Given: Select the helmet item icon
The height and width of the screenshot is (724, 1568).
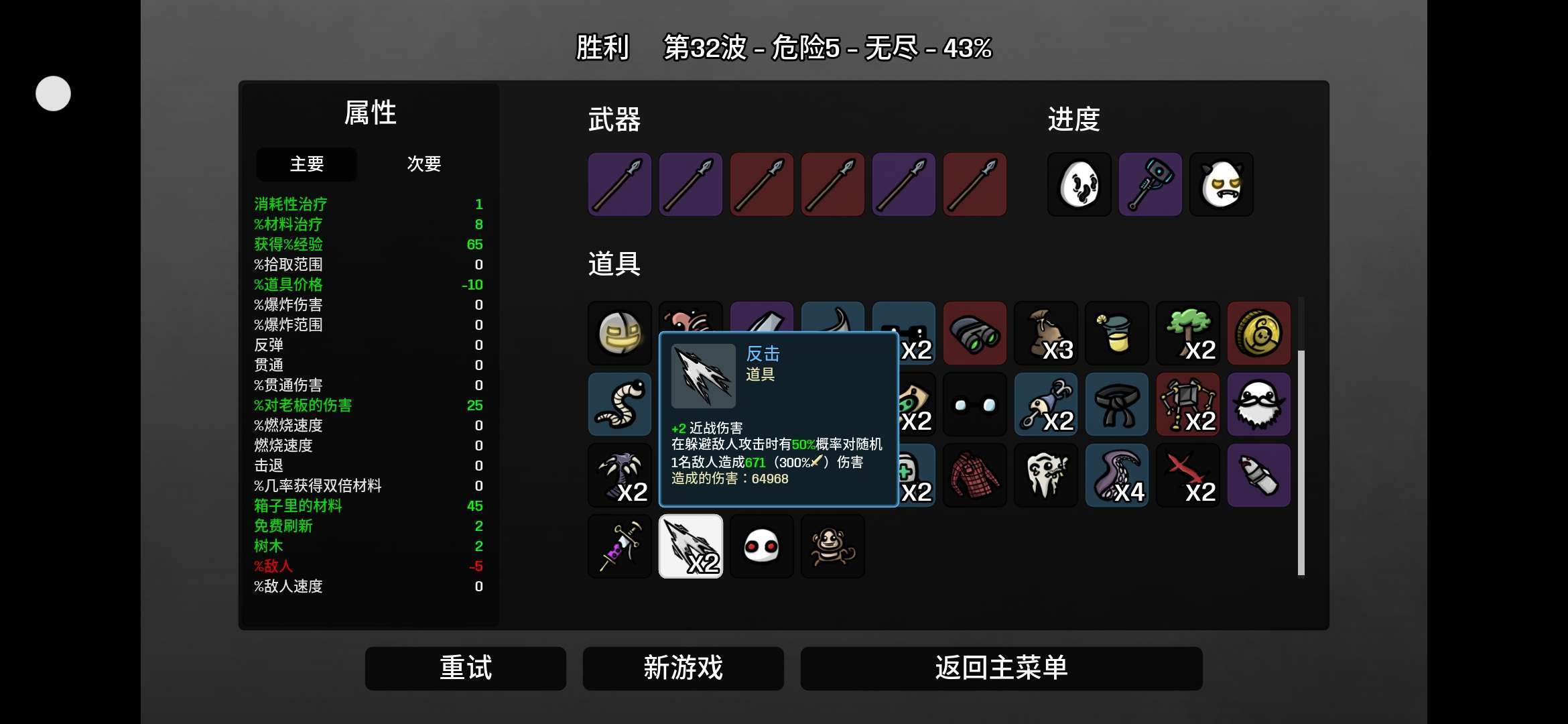Looking at the screenshot, I should pyautogui.click(x=619, y=333).
